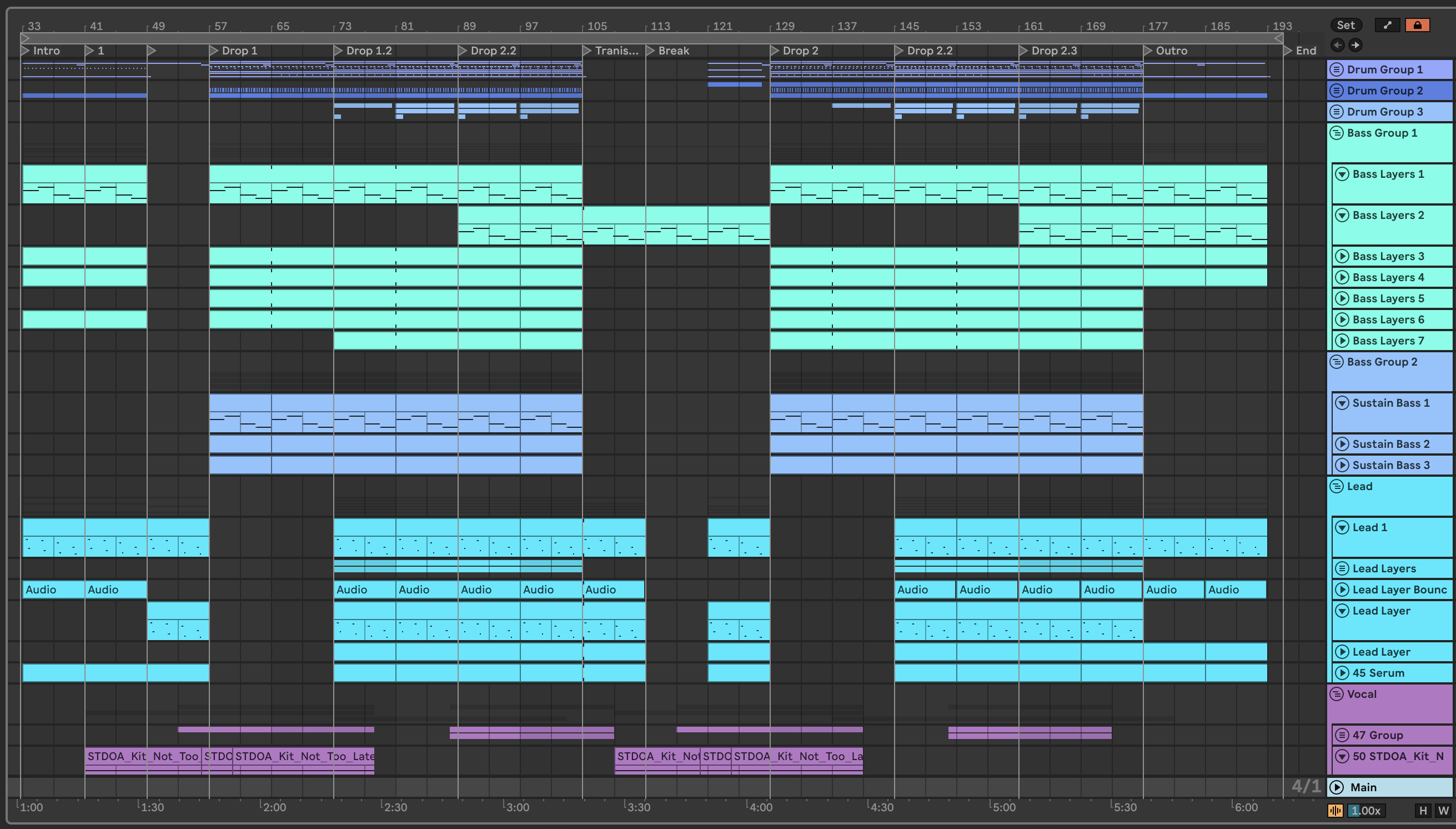
Task: Toggle the automation mode connector icon
Action: click(x=1387, y=25)
